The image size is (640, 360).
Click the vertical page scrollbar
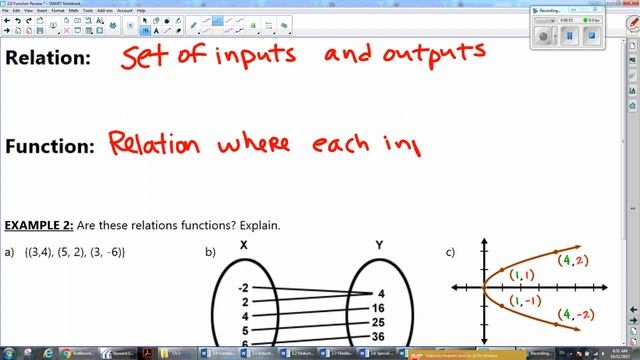[623, 140]
